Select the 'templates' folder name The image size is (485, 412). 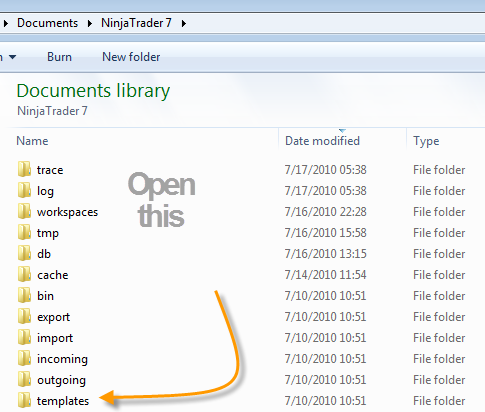pos(63,401)
